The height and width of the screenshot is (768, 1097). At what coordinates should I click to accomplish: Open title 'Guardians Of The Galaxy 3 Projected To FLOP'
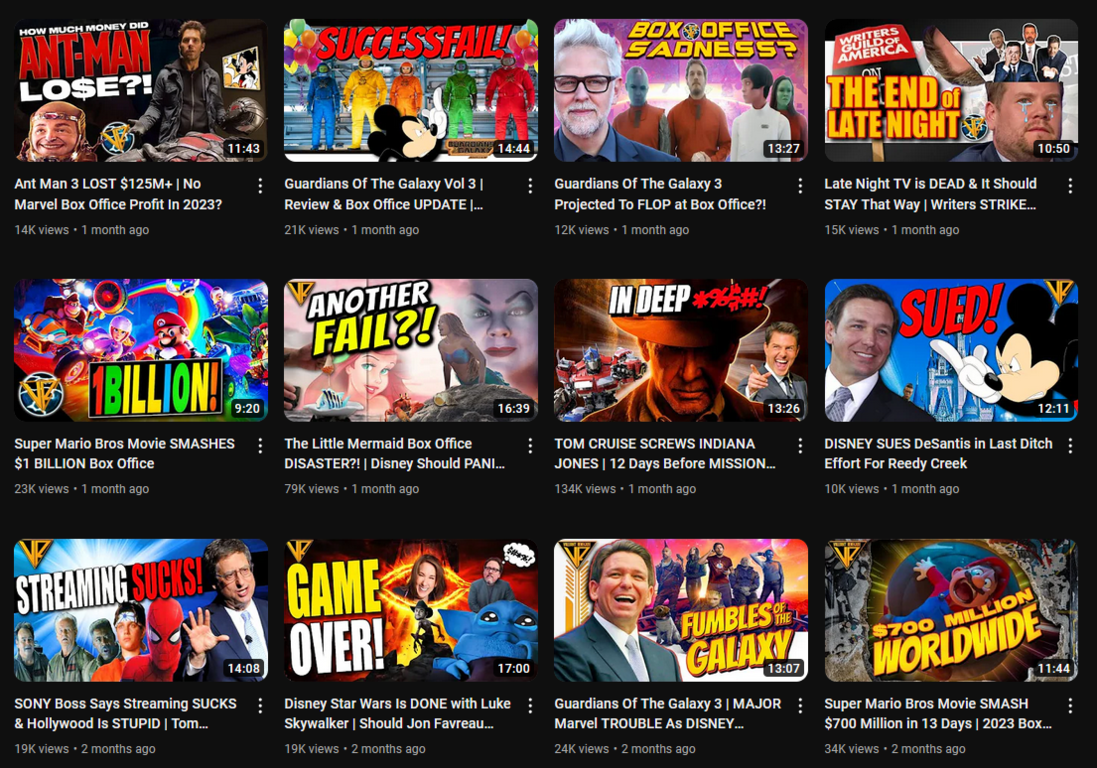coord(660,194)
